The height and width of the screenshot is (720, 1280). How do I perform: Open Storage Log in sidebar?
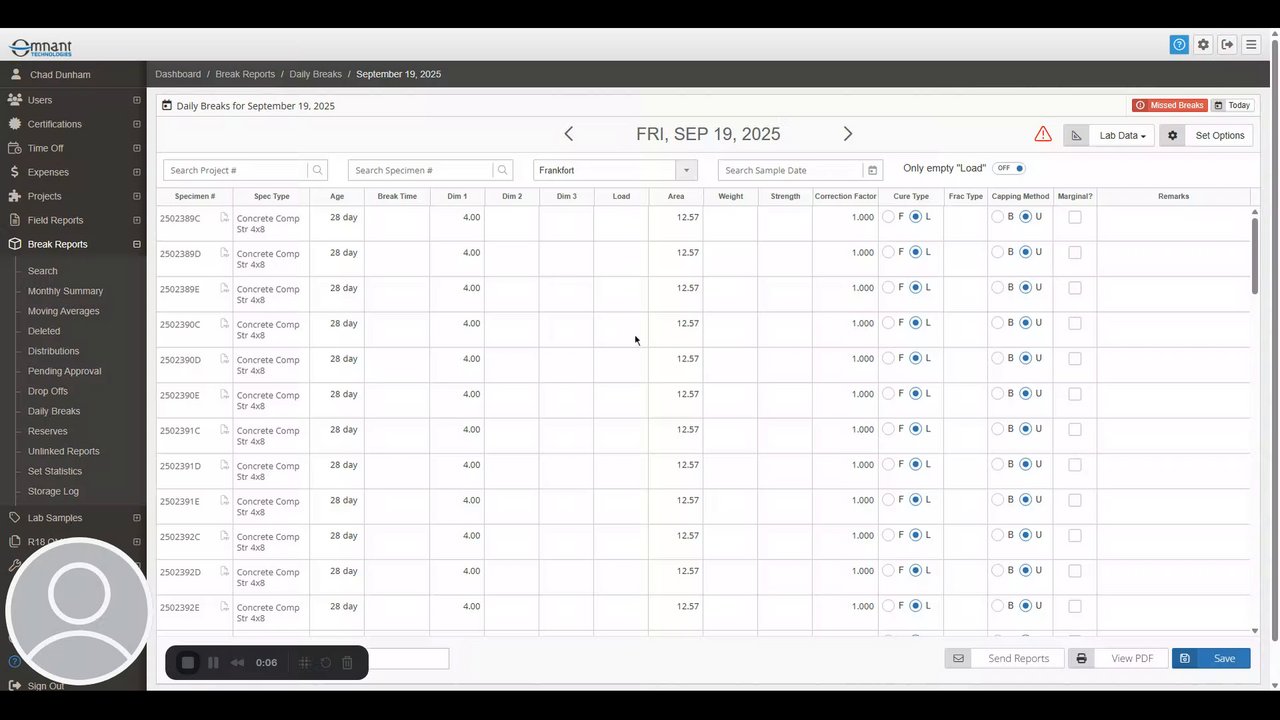click(x=53, y=491)
